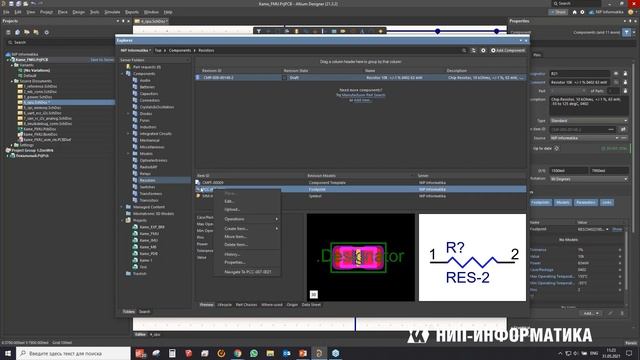
Task: Click the CMPT-00009 template item icon
Action: point(198,183)
